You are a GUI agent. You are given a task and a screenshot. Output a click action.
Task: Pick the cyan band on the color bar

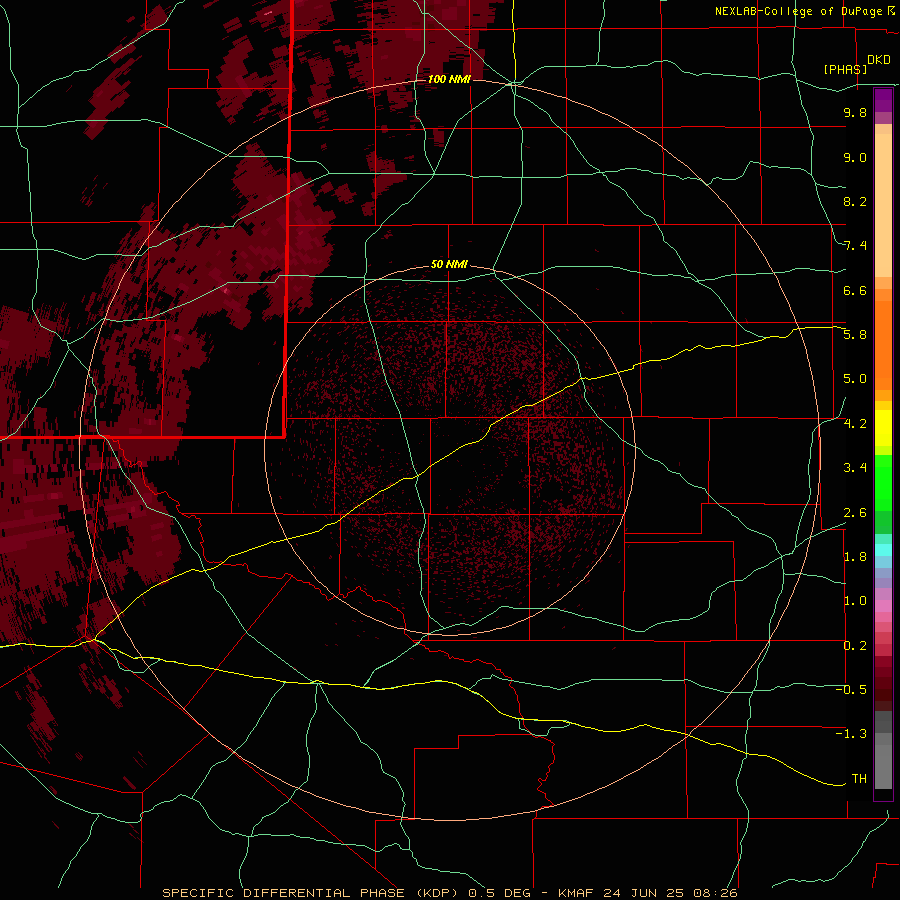(883, 550)
